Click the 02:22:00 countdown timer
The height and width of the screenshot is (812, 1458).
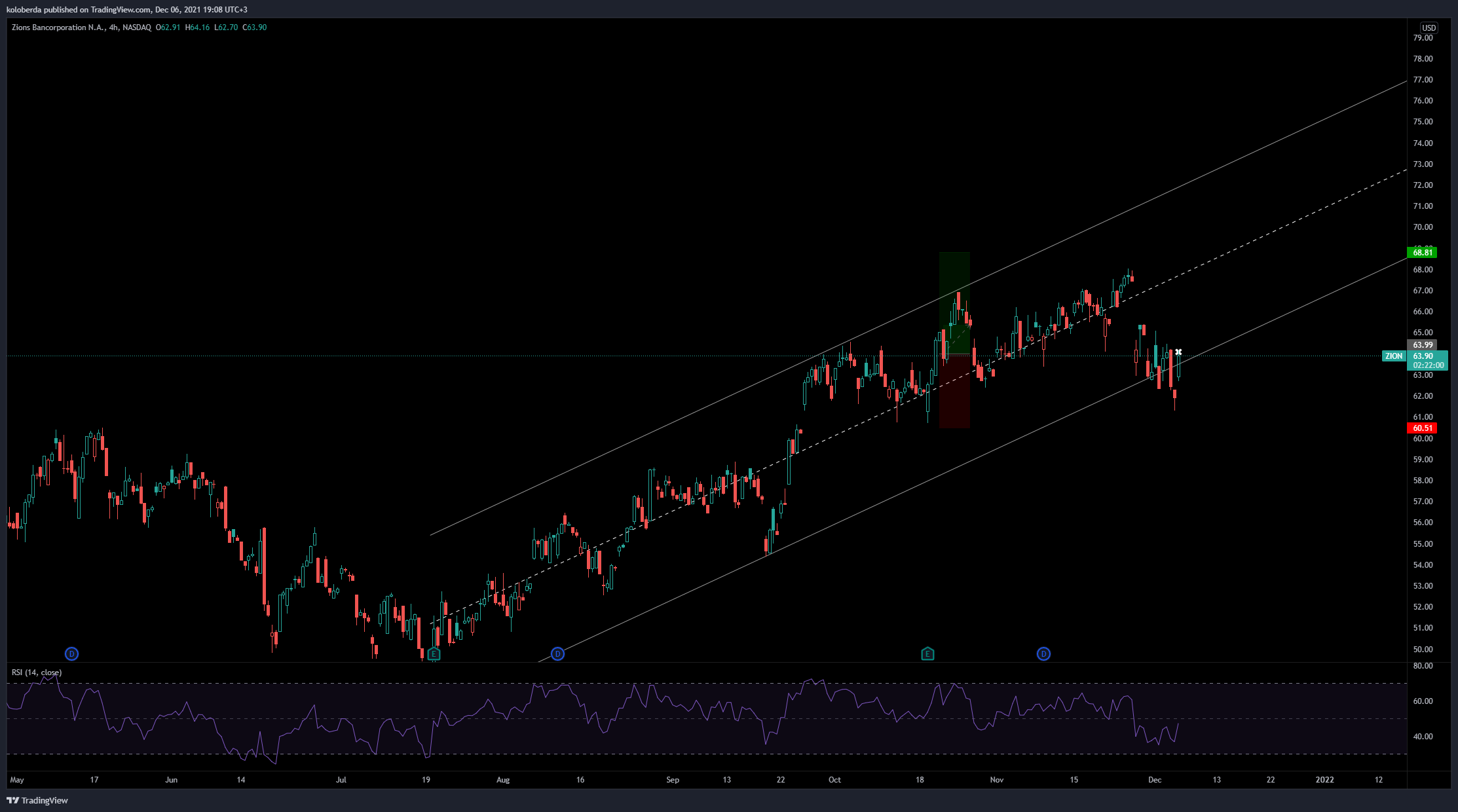1428,365
